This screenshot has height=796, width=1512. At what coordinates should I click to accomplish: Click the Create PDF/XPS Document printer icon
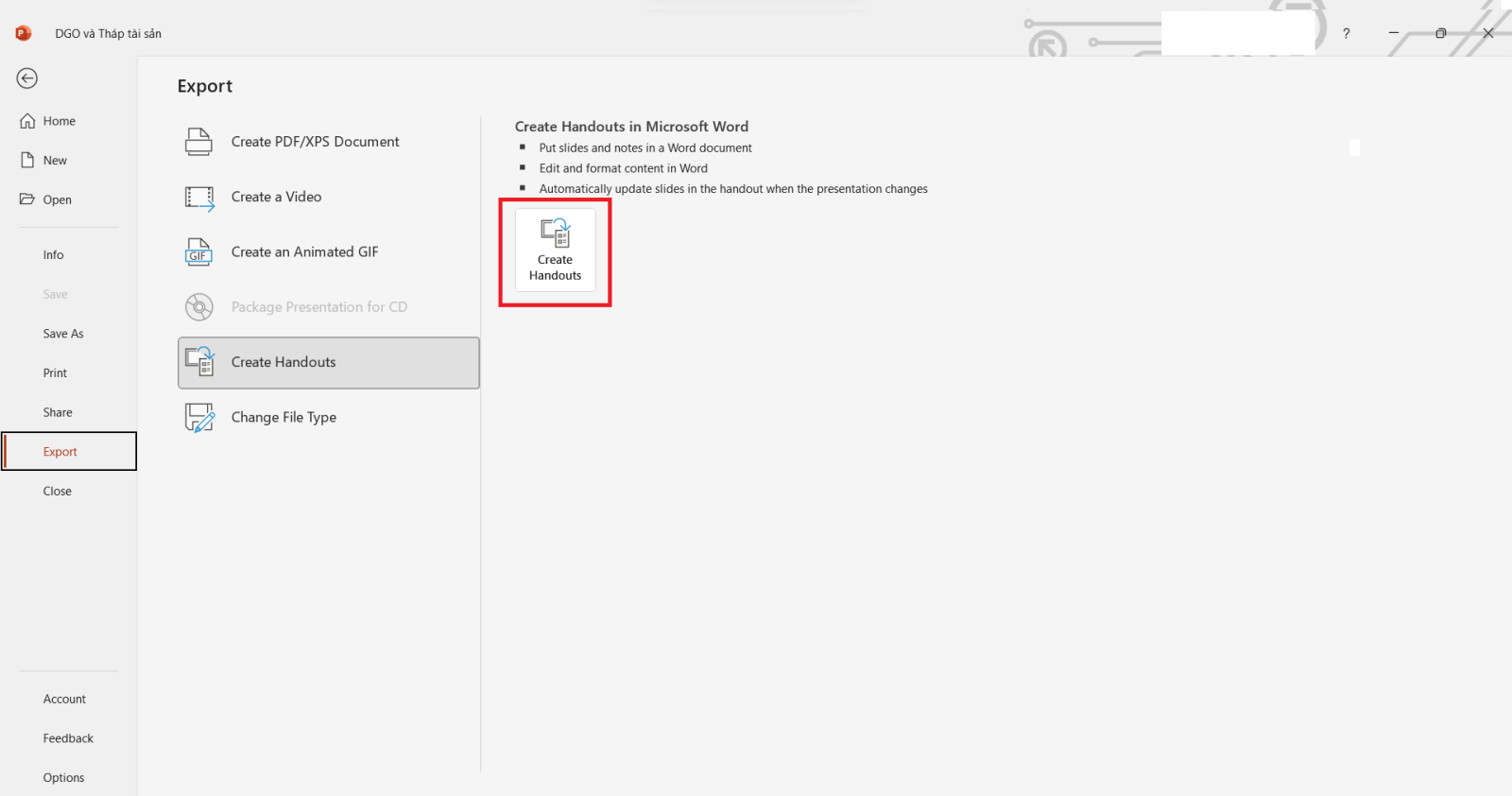198,142
